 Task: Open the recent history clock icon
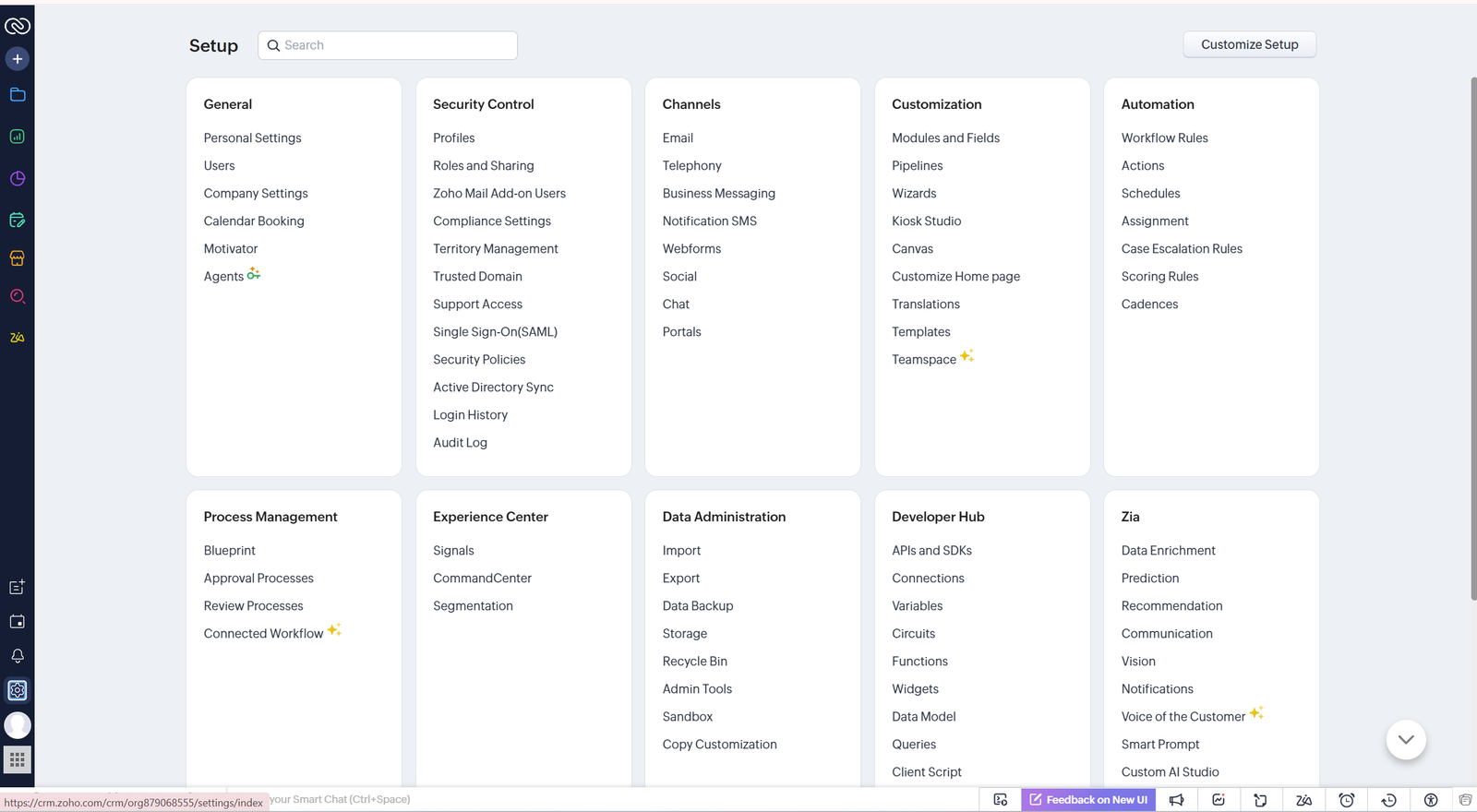pos(1388,800)
